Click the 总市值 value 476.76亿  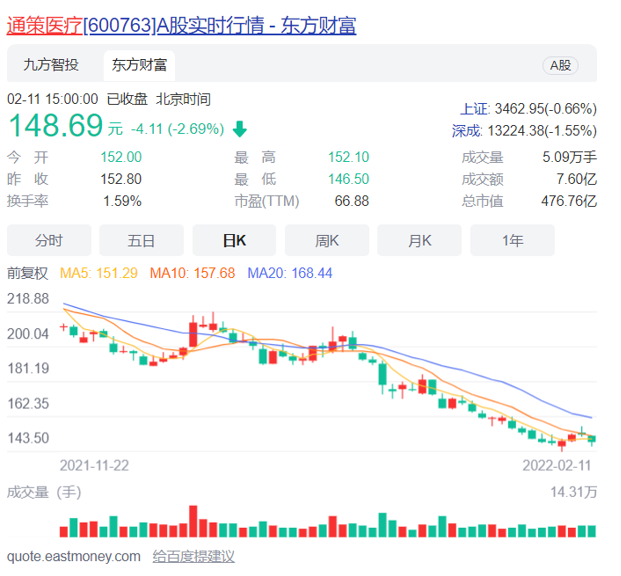(569, 201)
